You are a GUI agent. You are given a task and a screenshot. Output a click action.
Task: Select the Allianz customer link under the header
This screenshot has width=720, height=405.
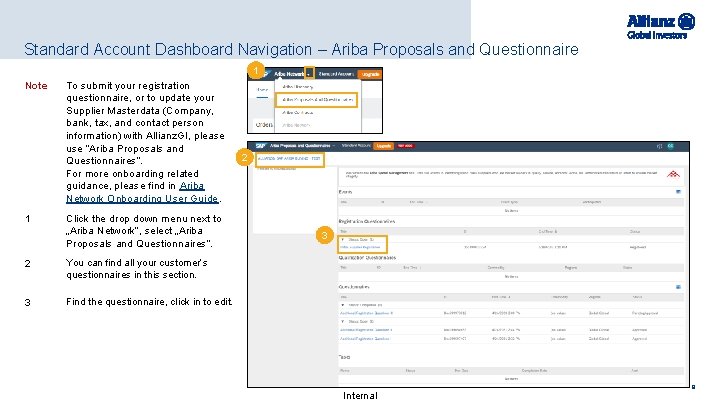click(289, 159)
